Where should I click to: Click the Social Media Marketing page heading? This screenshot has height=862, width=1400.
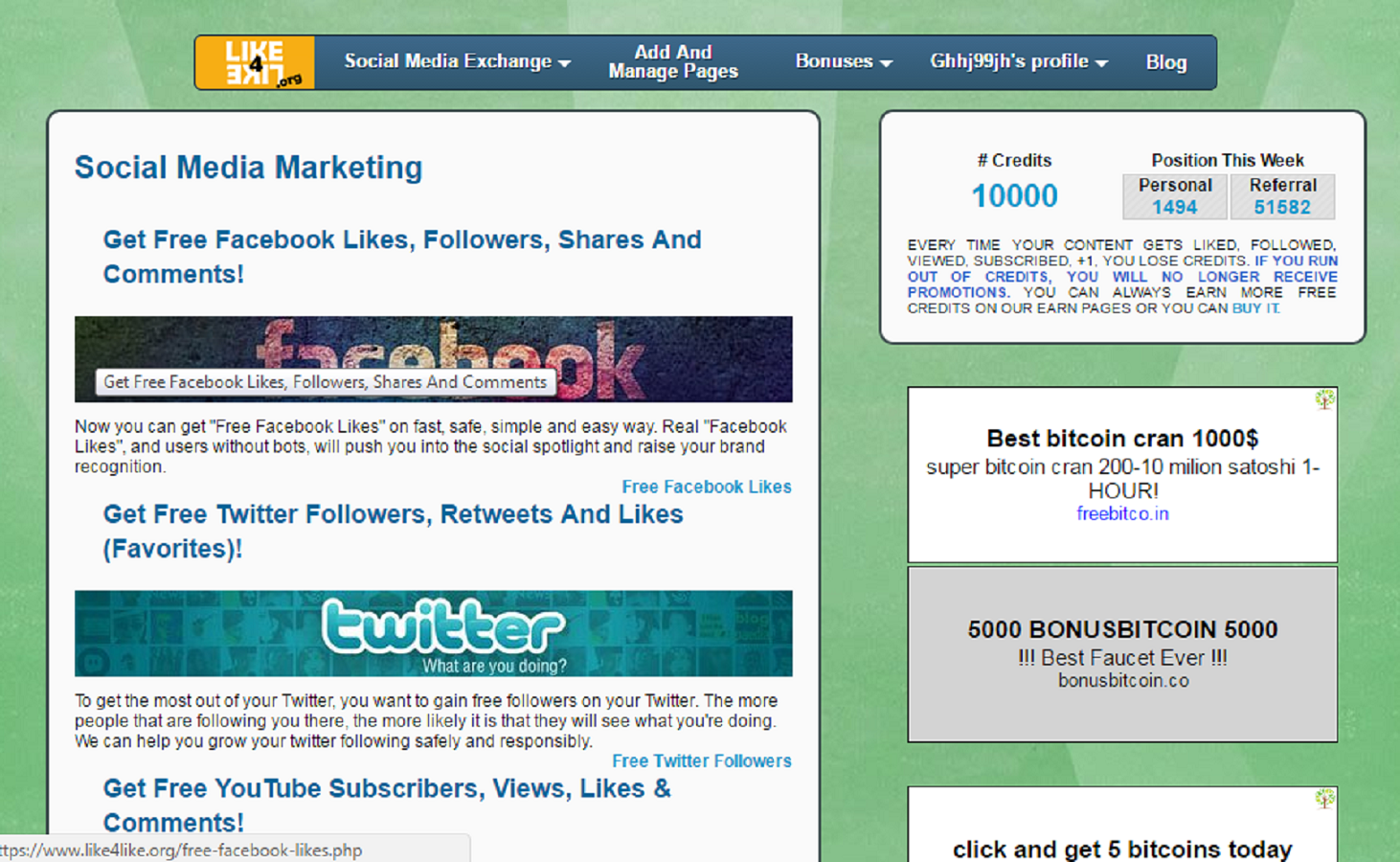[x=249, y=168]
